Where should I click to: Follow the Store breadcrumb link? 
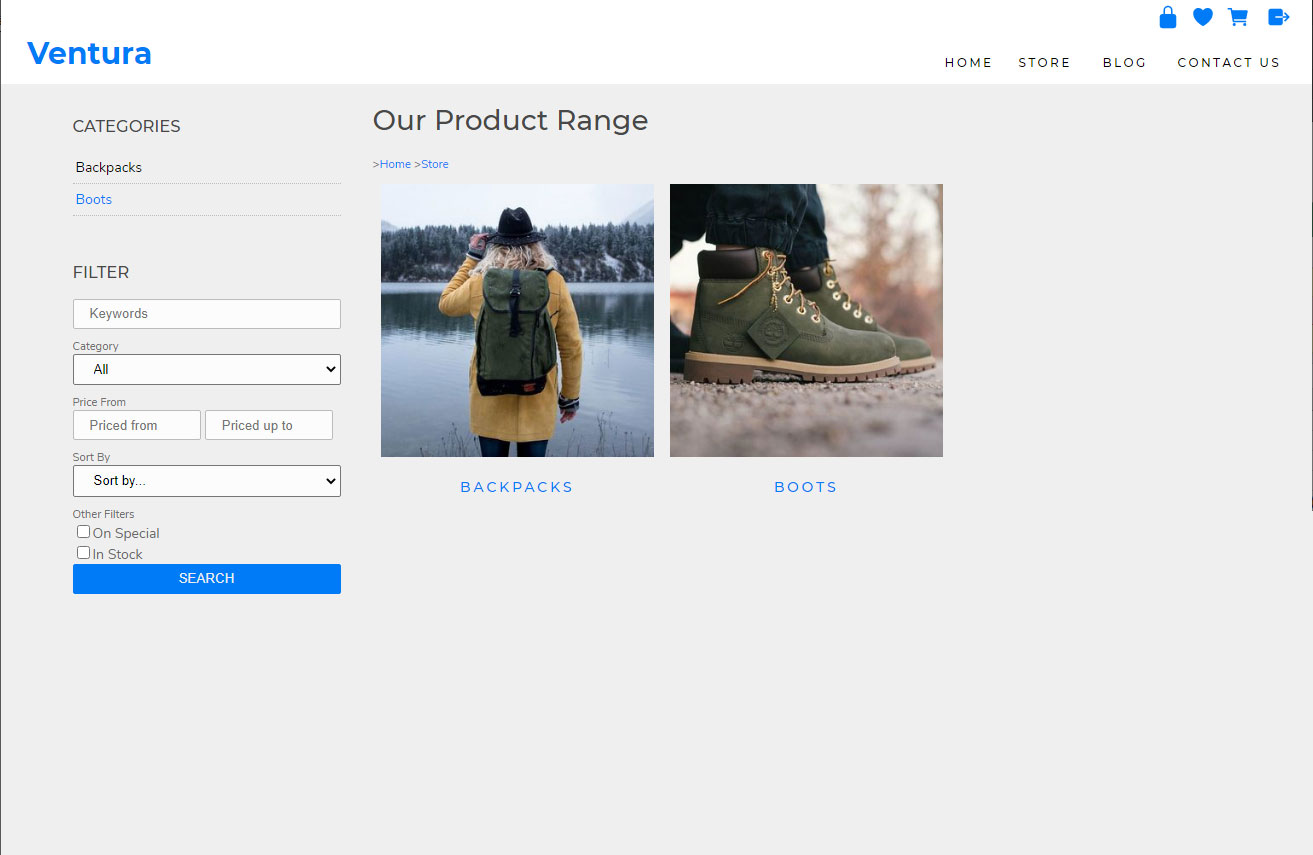pyautogui.click(x=435, y=164)
